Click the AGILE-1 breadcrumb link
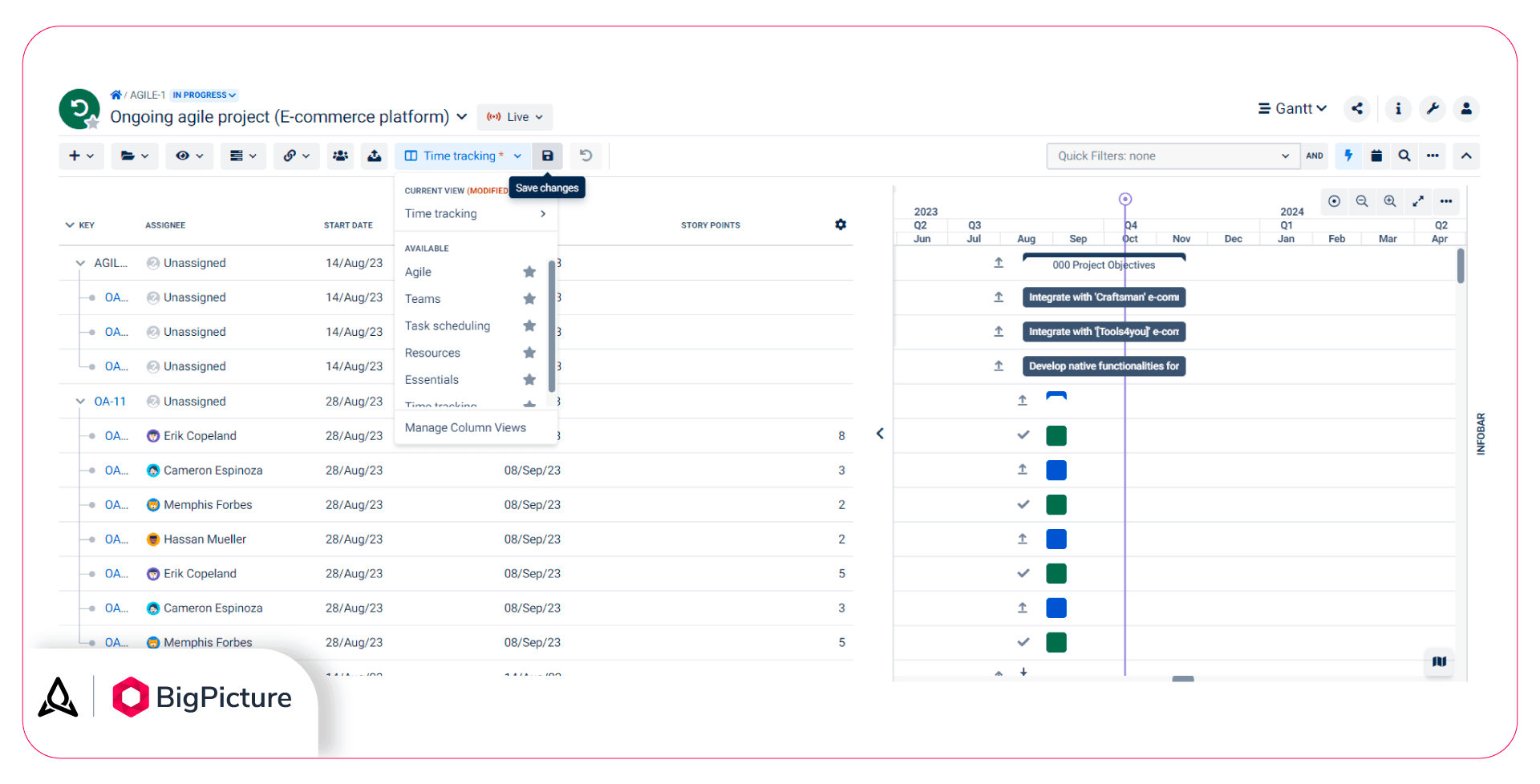The height and width of the screenshot is (784, 1540). coord(148,95)
